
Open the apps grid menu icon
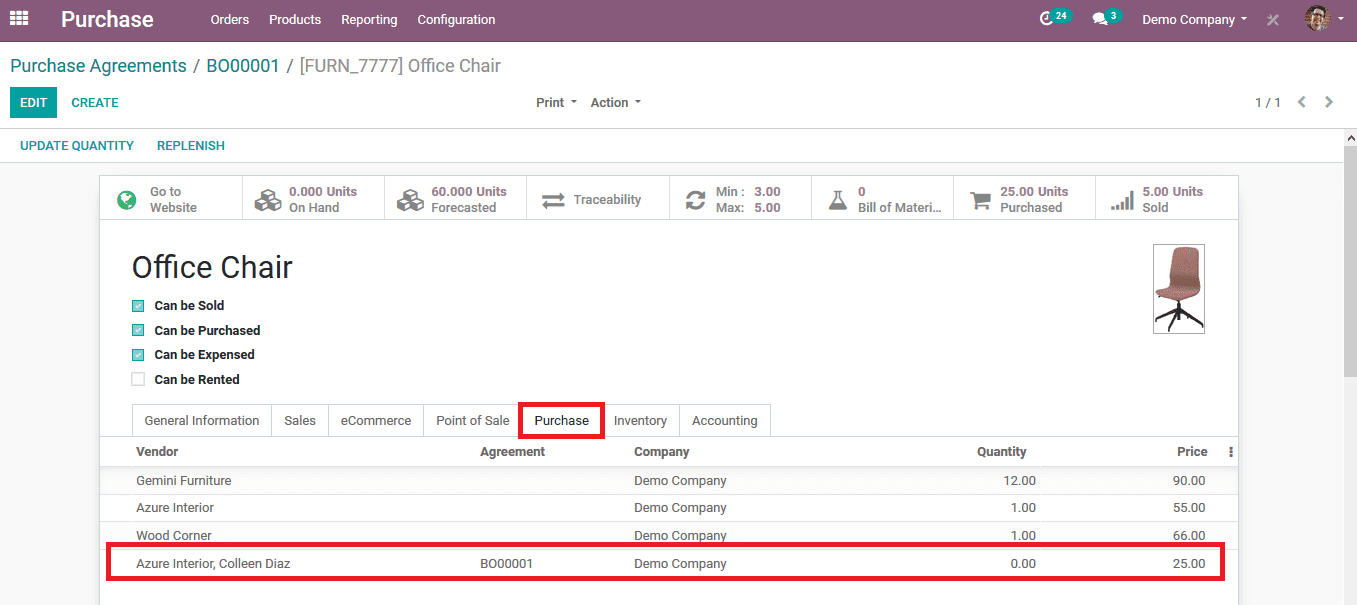click(19, 18)
